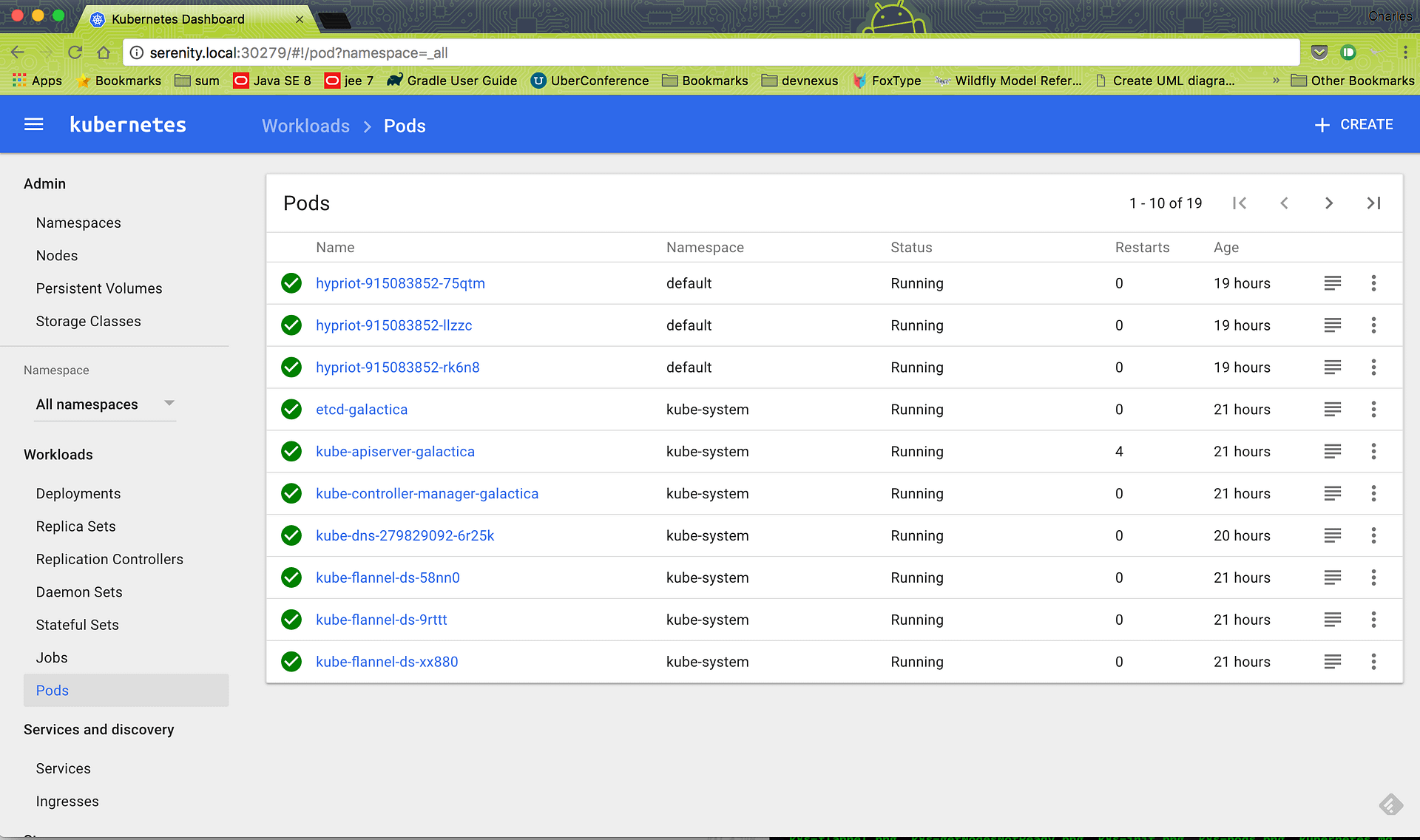The width and height of the screenshot is (1420, 840).
Task: Click the kubernetes logo text
Action: [x=128, y=125]
